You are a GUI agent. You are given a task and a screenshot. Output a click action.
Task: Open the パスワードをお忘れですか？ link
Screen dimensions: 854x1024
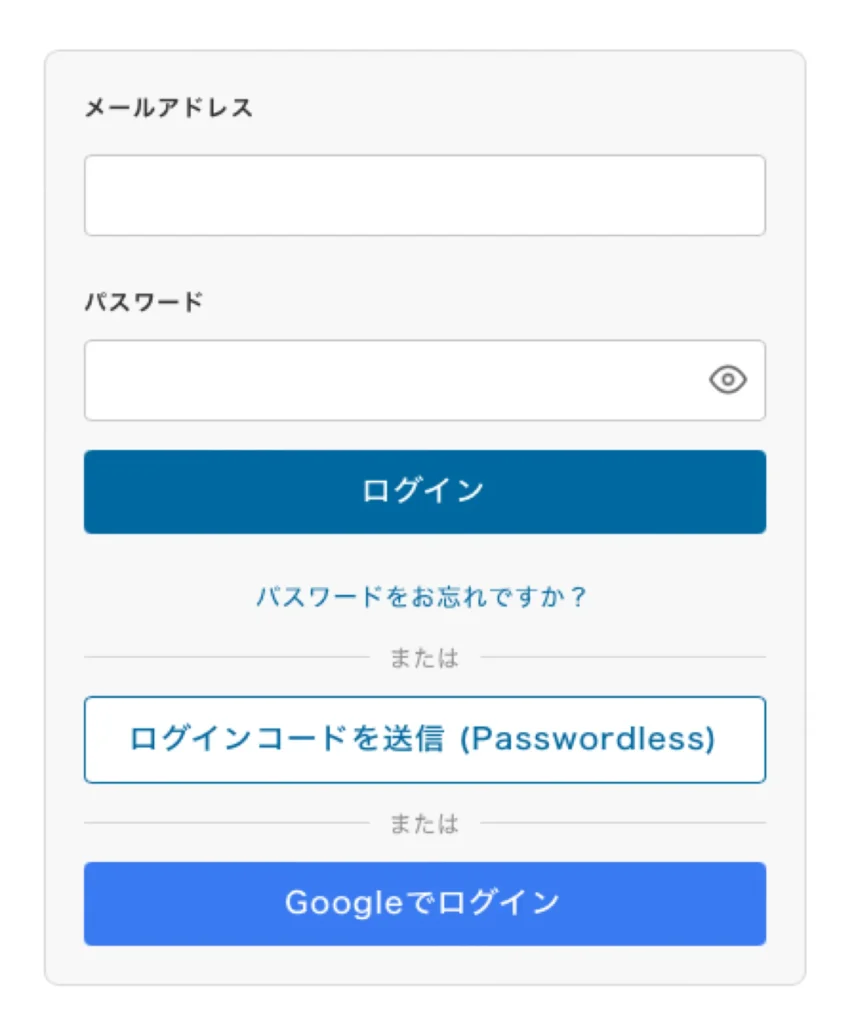tap(422, 598)
